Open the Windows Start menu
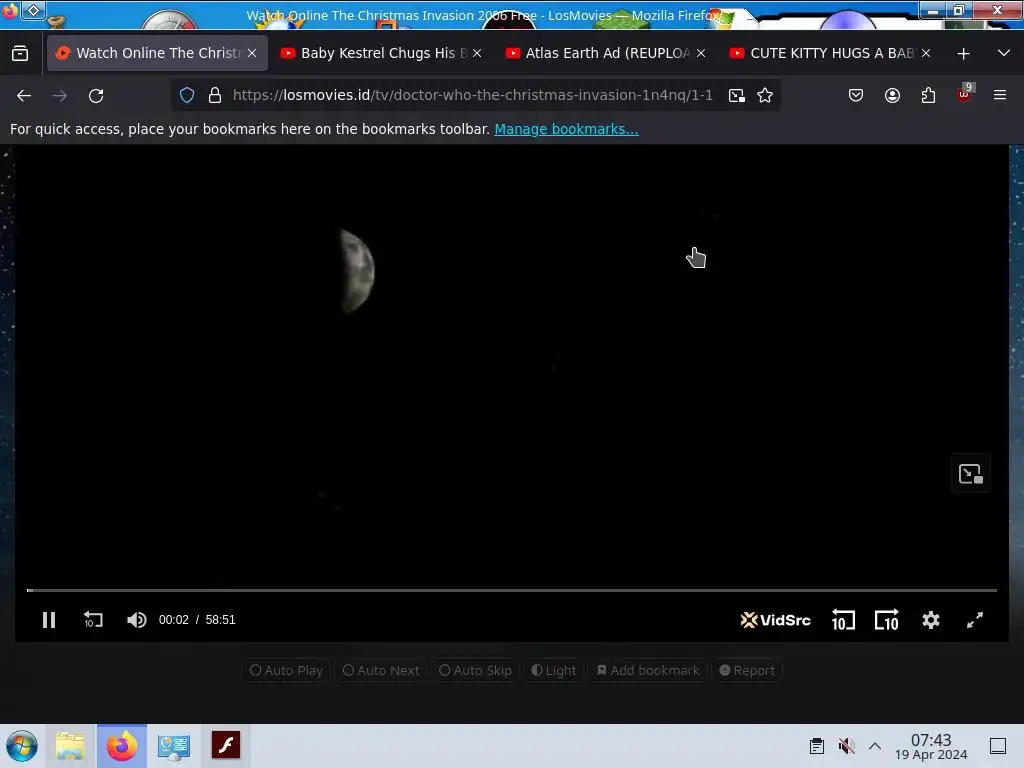 22,746
